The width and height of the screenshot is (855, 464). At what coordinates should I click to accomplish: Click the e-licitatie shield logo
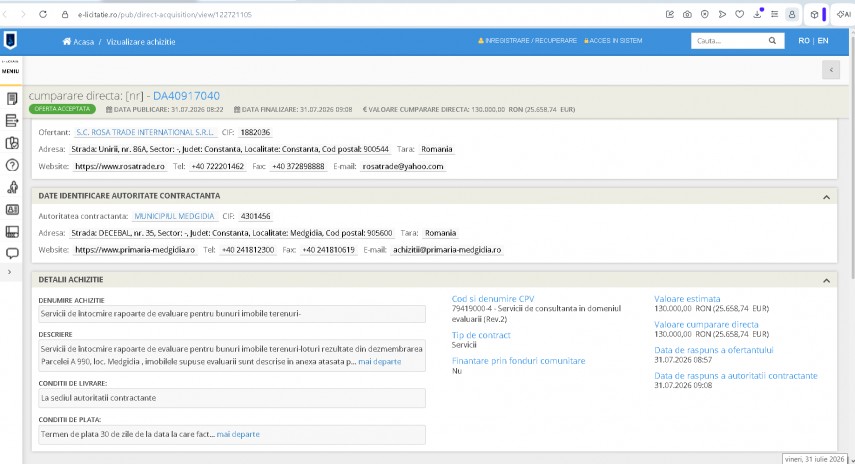(x=10, y=41)
